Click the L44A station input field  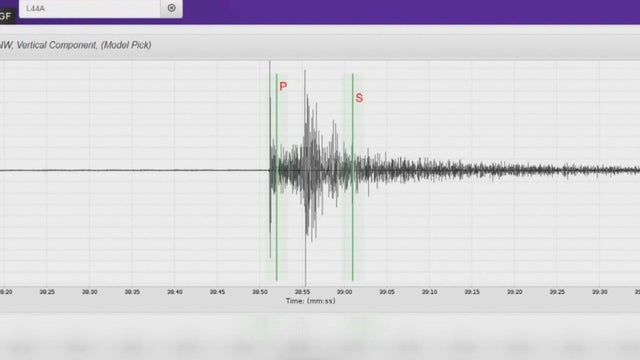(90, 8)
